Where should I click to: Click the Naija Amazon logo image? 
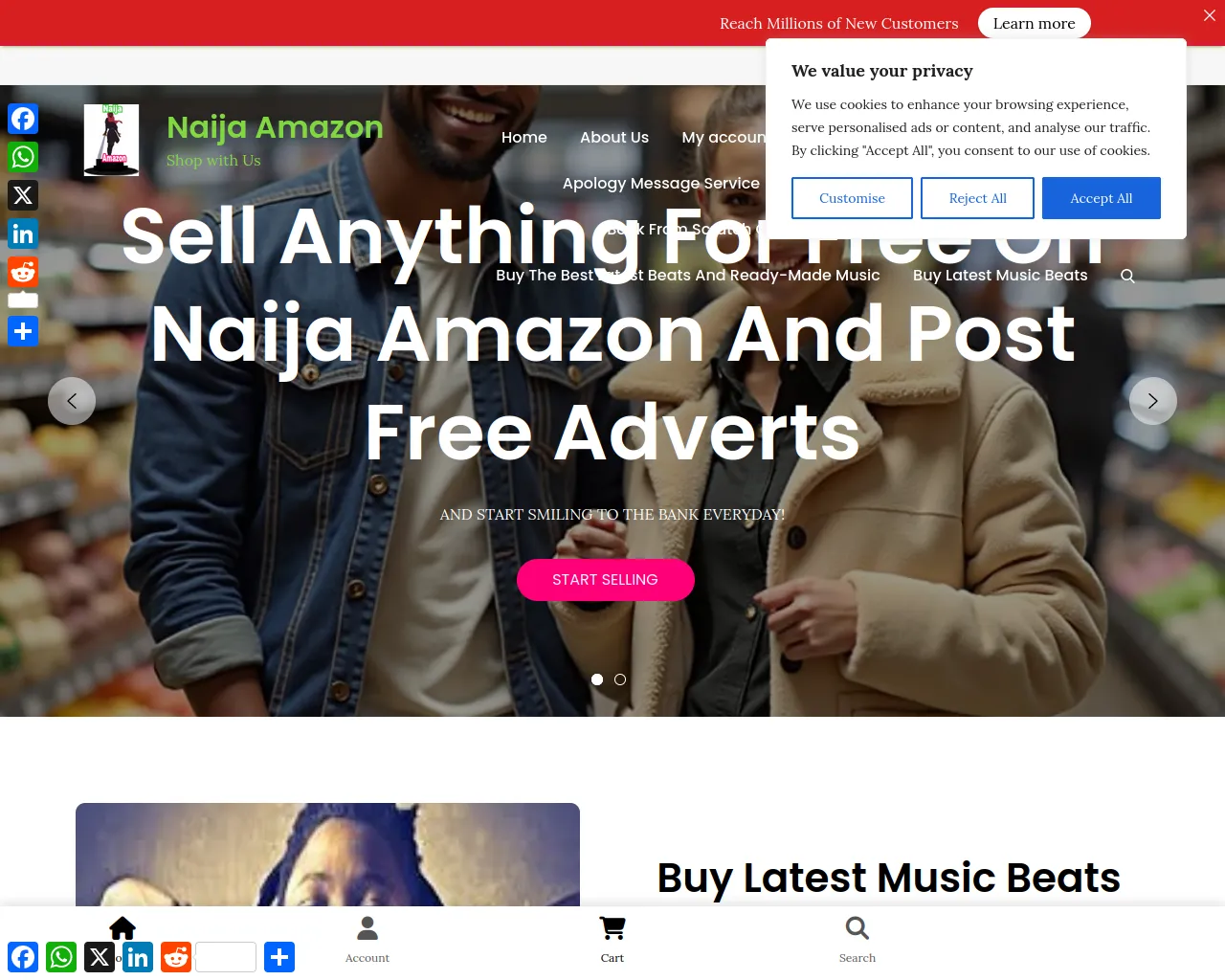click(111, 140)
